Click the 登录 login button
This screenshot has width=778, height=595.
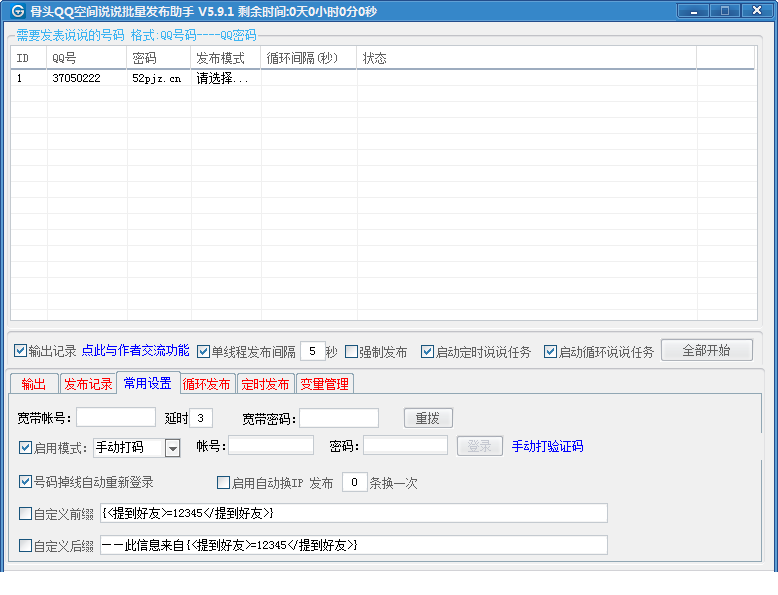(479, 446)
